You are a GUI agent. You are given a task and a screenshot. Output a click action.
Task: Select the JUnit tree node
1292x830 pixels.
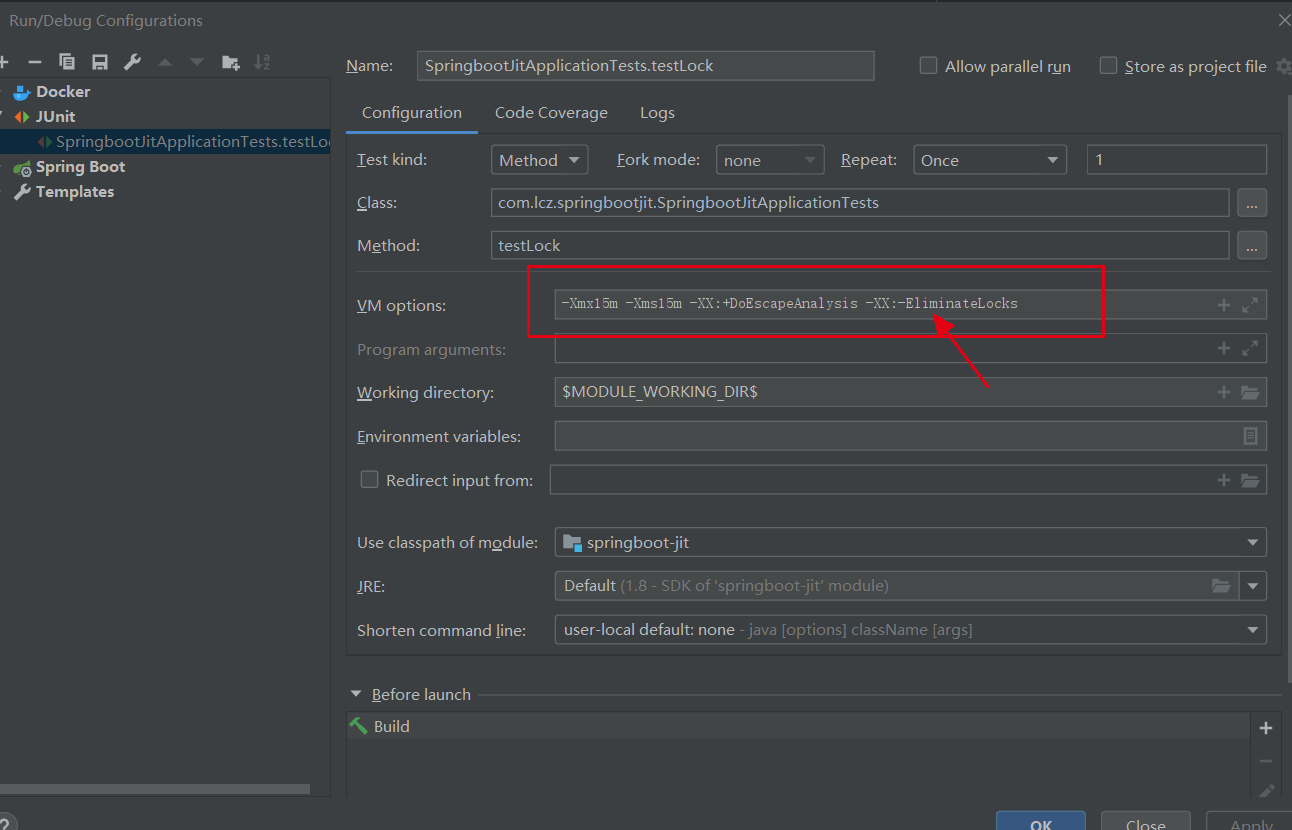pyautogui.click(x=55, y=117)
